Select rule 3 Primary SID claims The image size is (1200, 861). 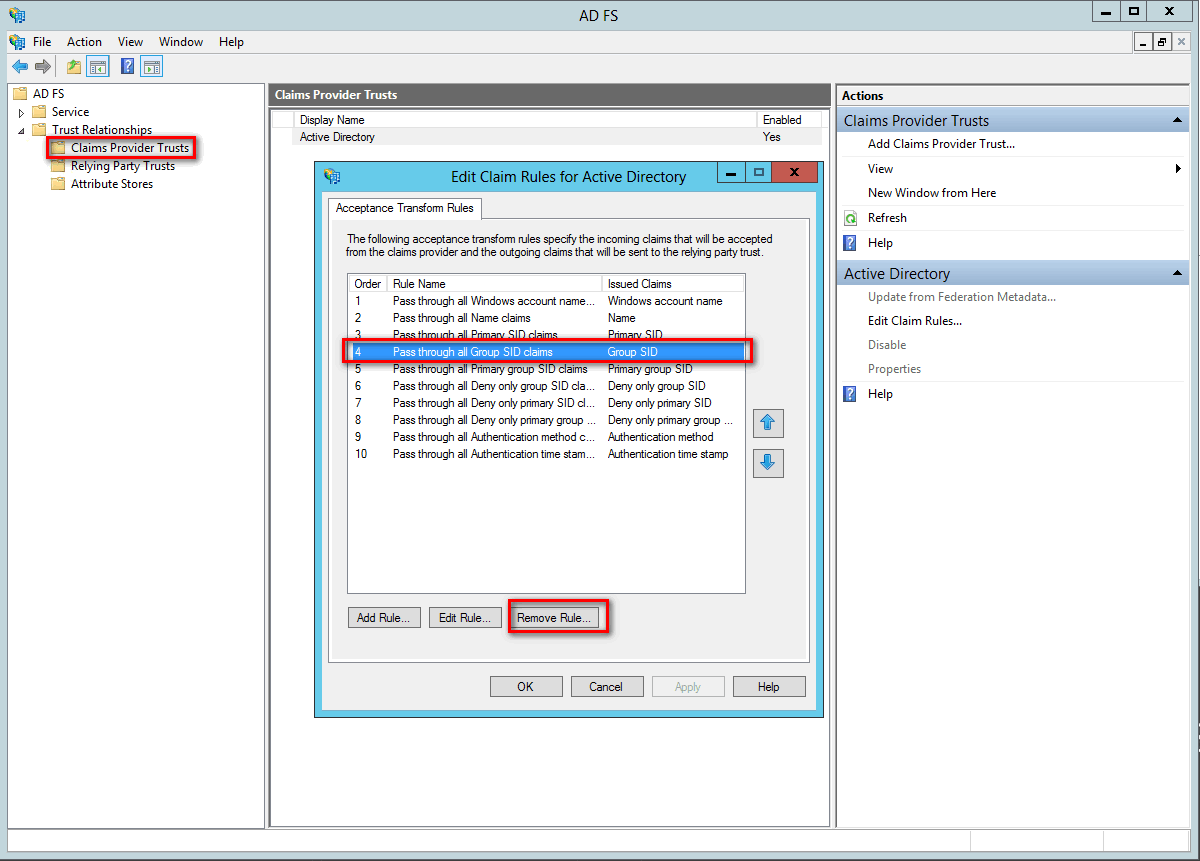coord(546,335)
